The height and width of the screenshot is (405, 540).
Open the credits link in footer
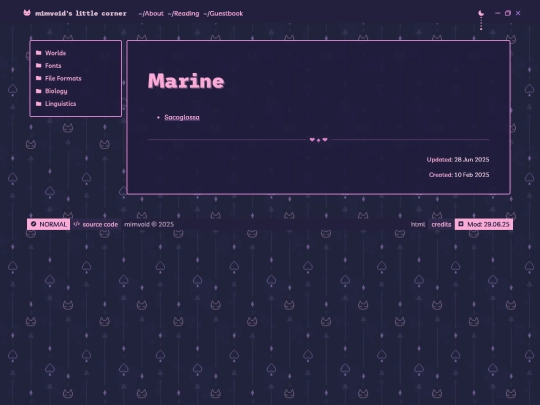[441, 224]
